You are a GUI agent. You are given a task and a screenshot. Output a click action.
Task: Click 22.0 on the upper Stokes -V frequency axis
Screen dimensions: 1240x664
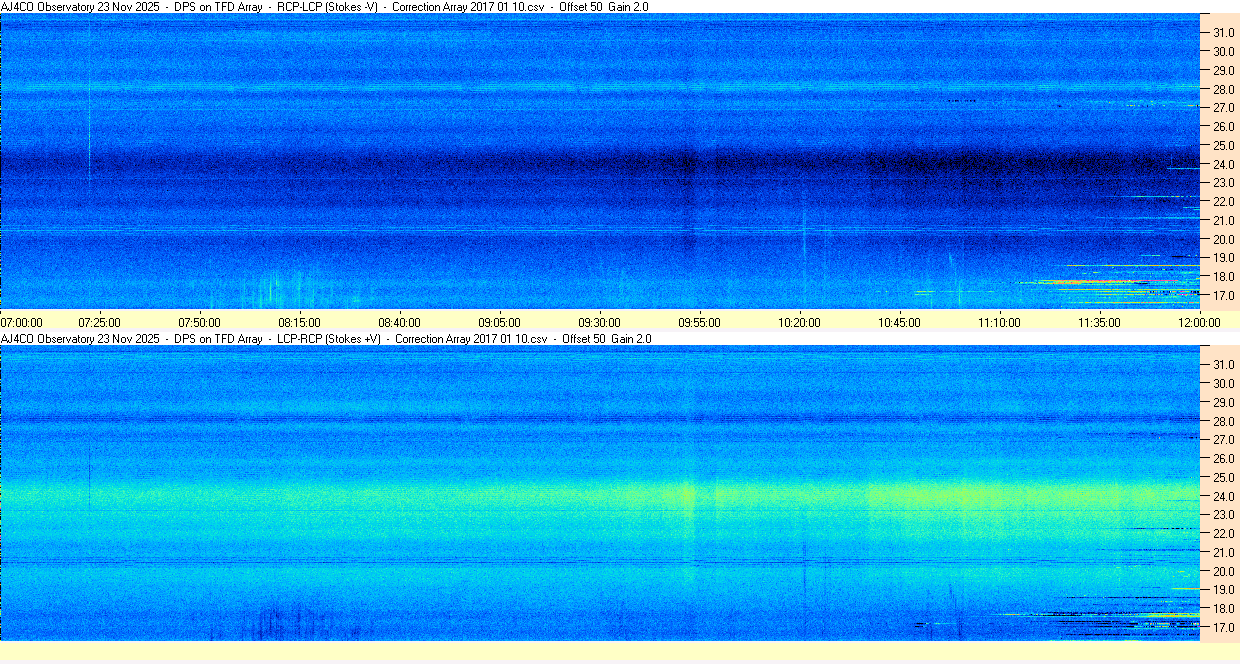[x=1224, y=202]
